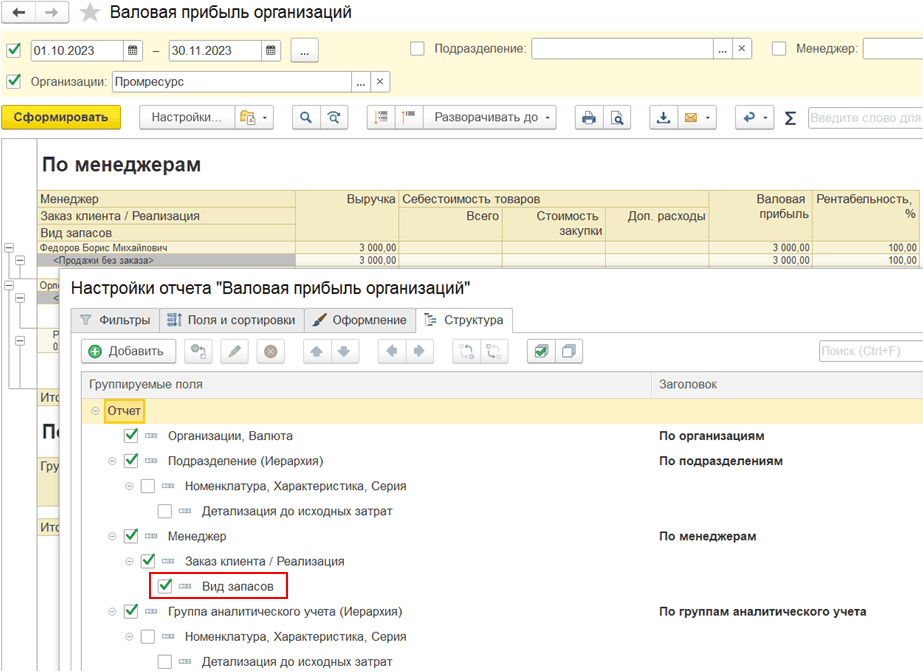Click the Добавить button in settings
Viewport: 923px width, 672px height.
point(128,351)
